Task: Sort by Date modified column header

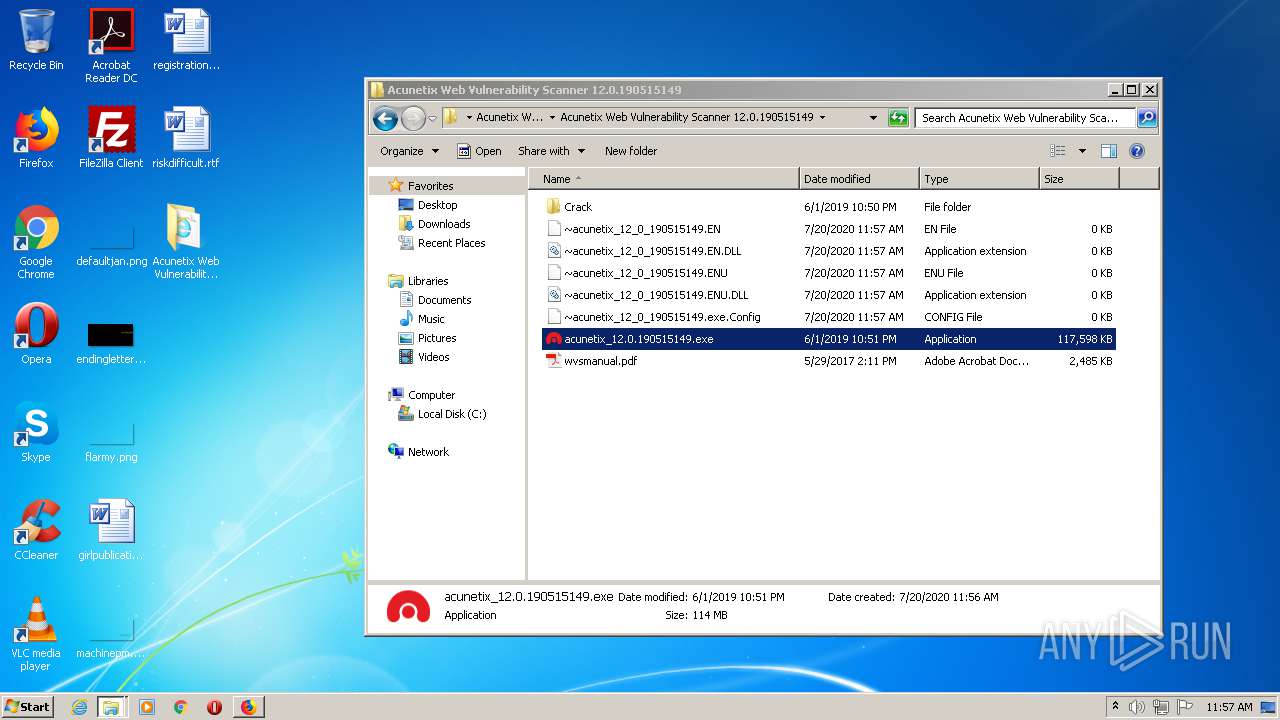Action: [859, 179]
